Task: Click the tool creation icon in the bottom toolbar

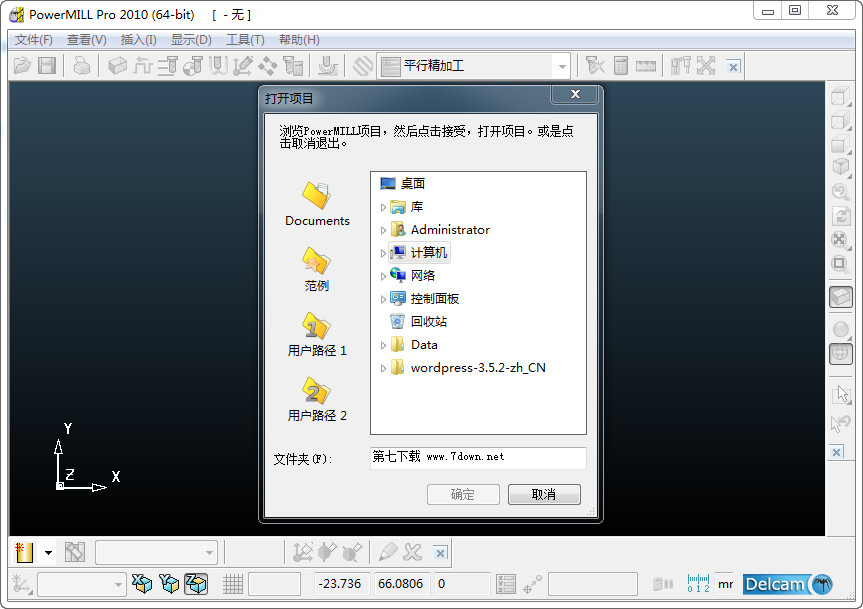Action: point(24,552)
